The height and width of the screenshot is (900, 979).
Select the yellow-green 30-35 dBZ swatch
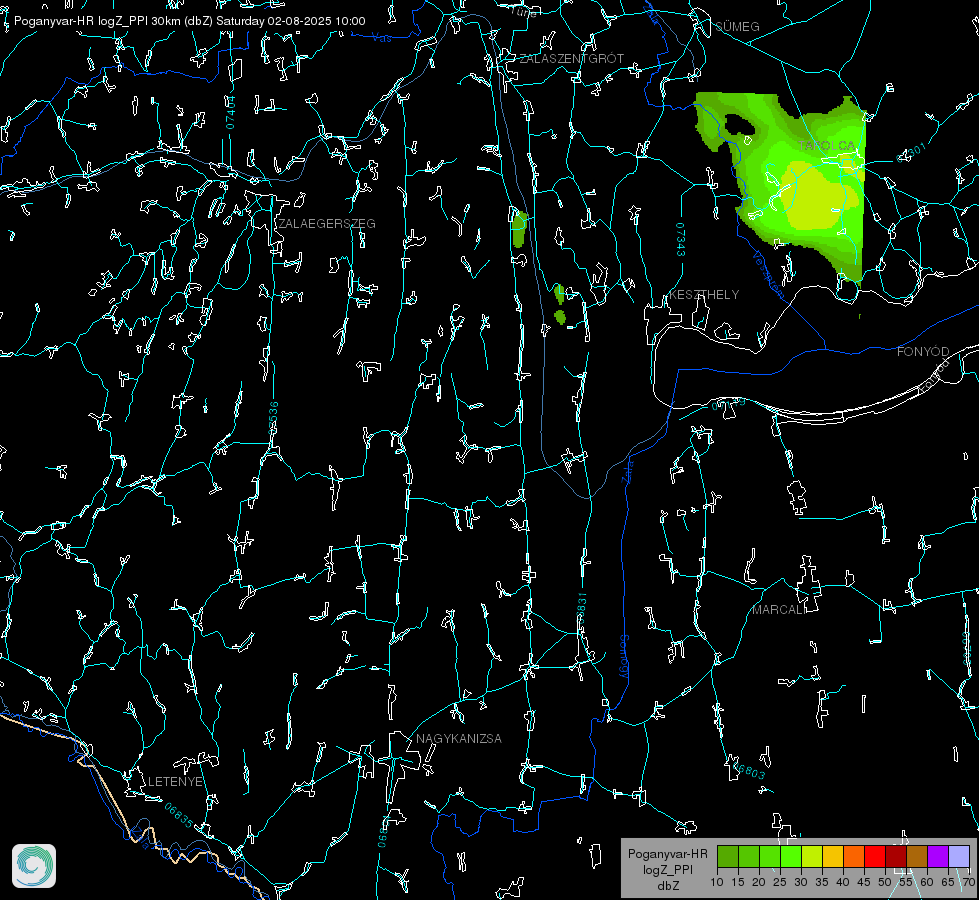812,856
